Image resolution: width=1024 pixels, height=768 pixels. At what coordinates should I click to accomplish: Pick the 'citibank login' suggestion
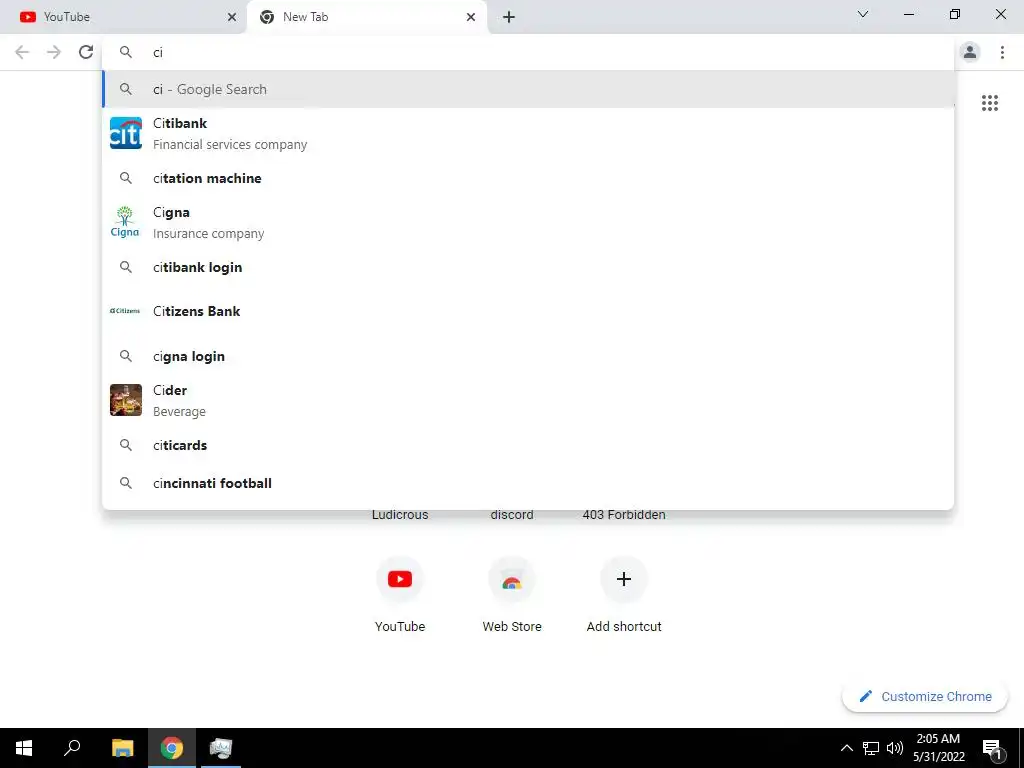[528, 267]
